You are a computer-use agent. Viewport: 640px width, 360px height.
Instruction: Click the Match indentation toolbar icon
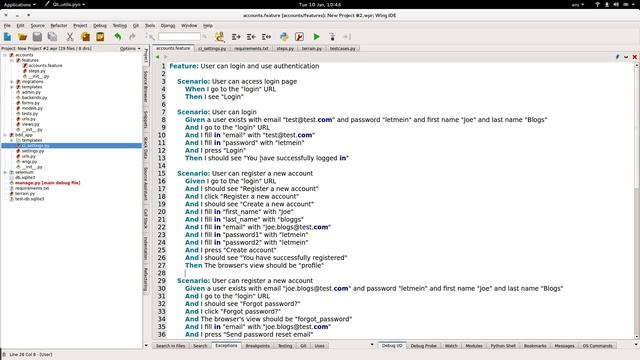pos(266,37)
